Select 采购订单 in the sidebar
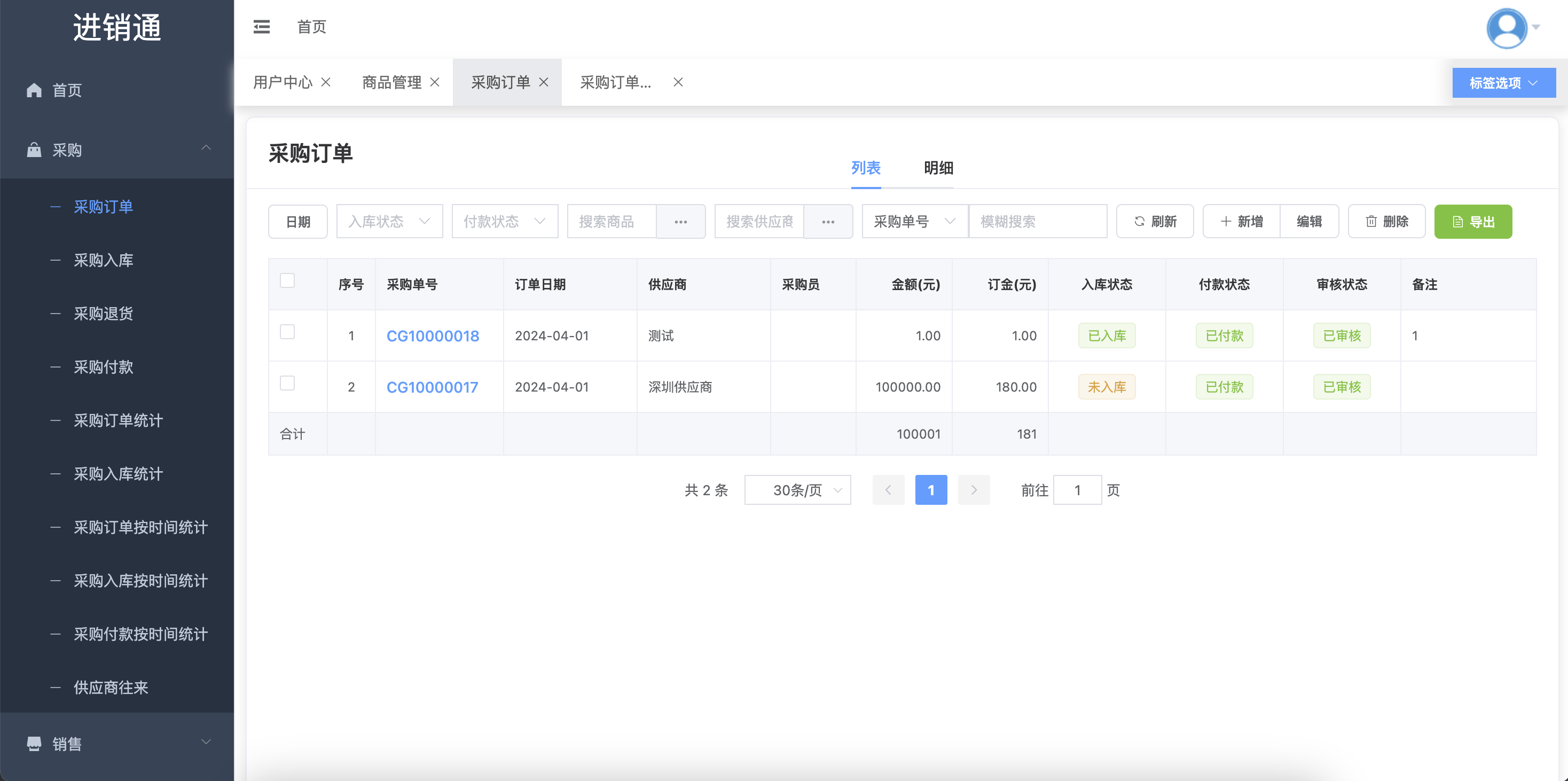The height and width of the screenshot is (781, 1568). coord(104,207)
